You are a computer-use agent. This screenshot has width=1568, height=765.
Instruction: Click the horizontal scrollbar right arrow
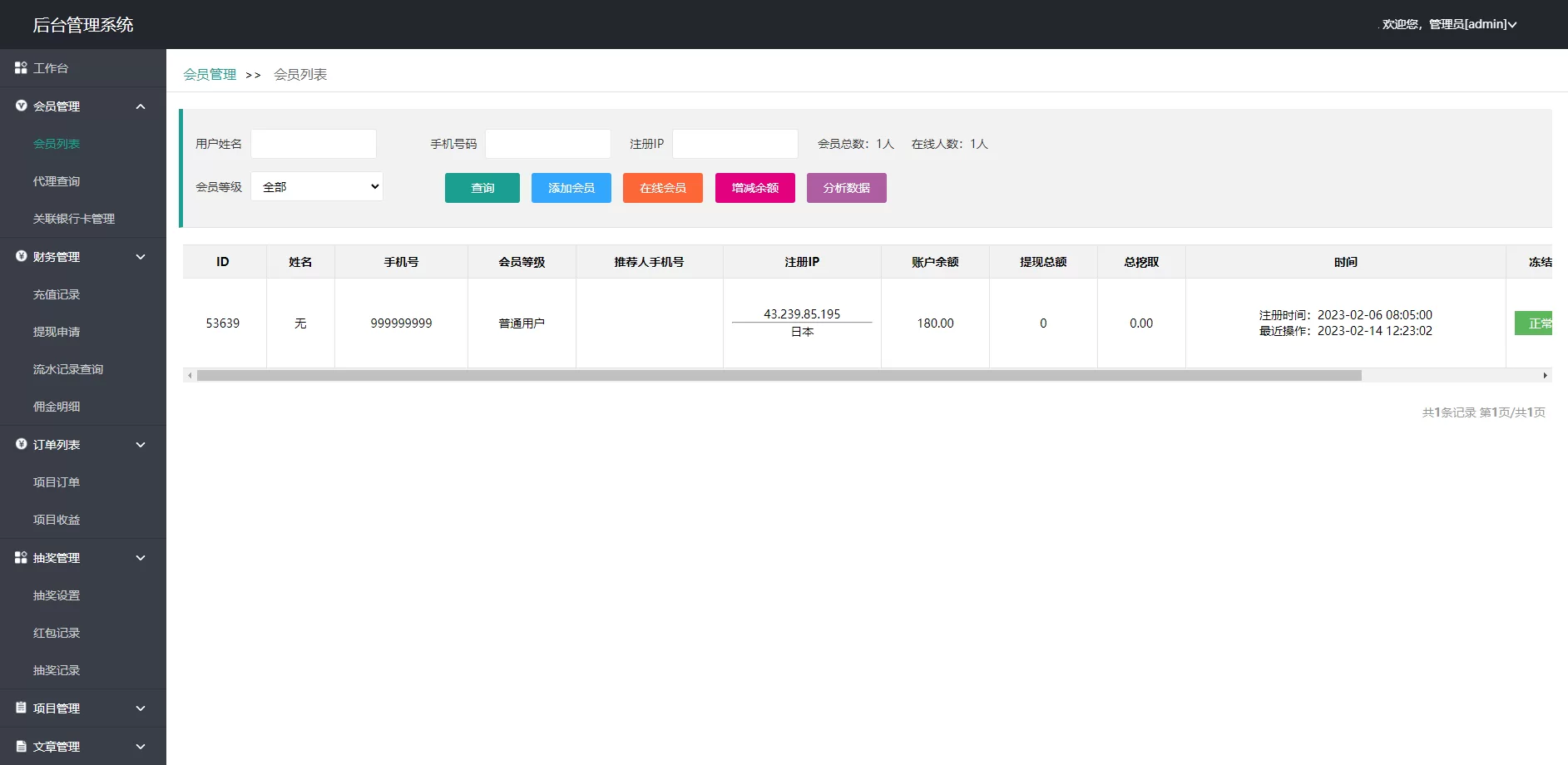click(x=1545, y=376)
